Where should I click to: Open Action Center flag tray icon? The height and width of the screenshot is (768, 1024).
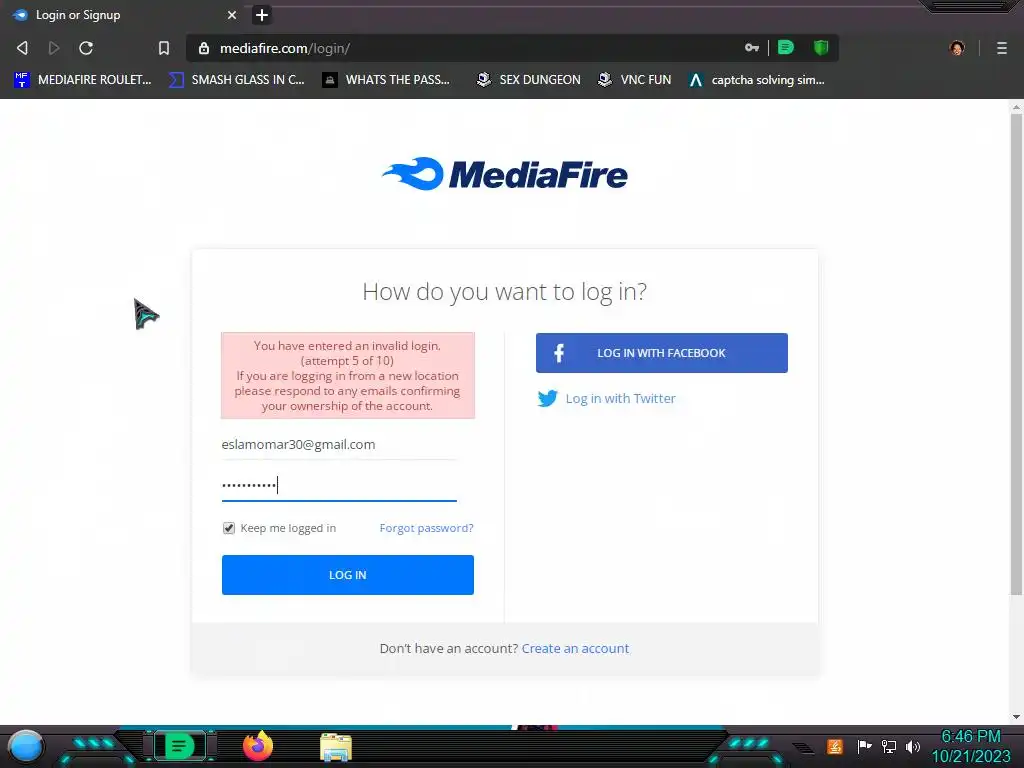[864, 746]
